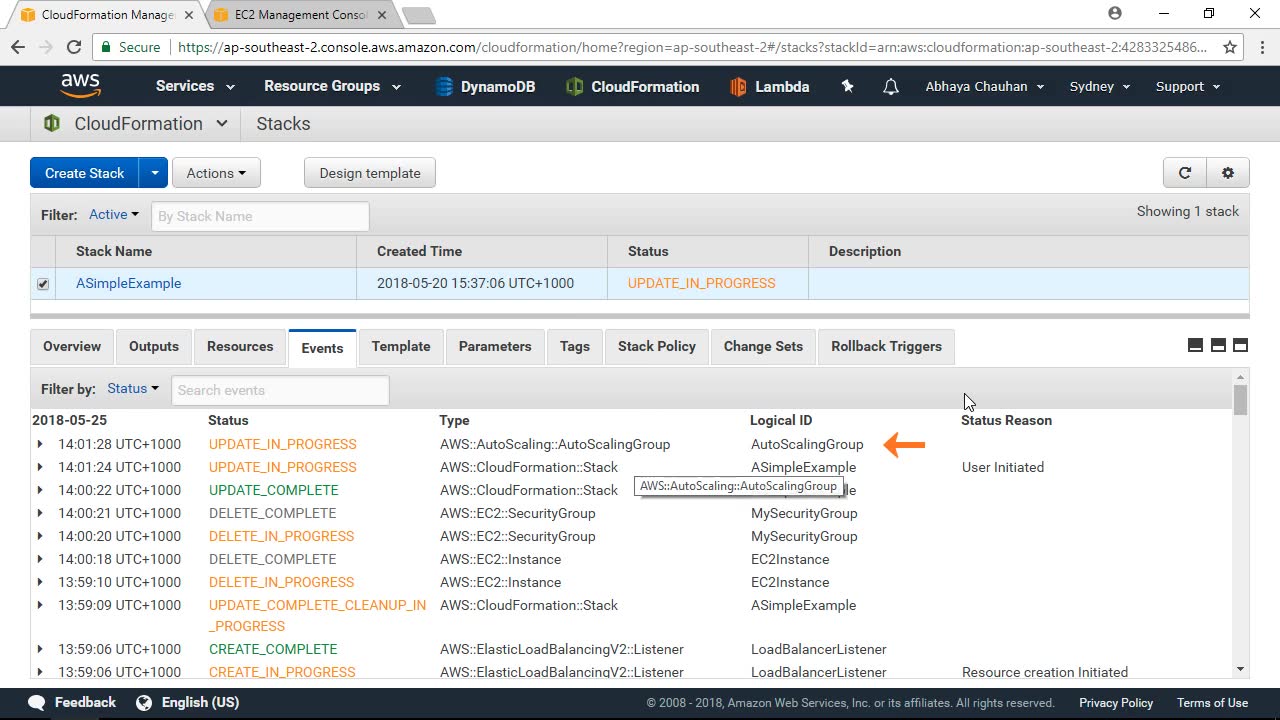Close the EC2 Management Console browser tab
Image resolution: width=1280 pixels, height=720 pixels.
(x=381, y=15)
